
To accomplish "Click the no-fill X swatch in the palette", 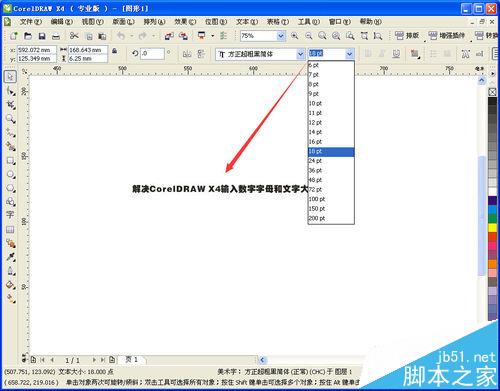I will point(492,92).
